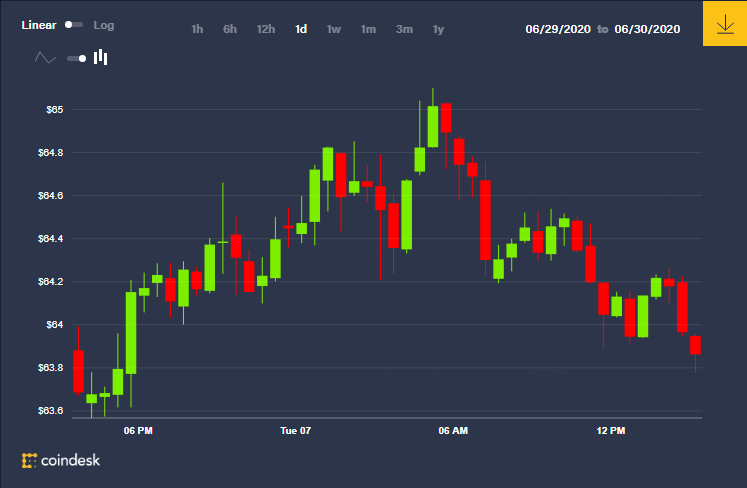Edit the start date 06/29/2020
747x488 pixels.
558,29
